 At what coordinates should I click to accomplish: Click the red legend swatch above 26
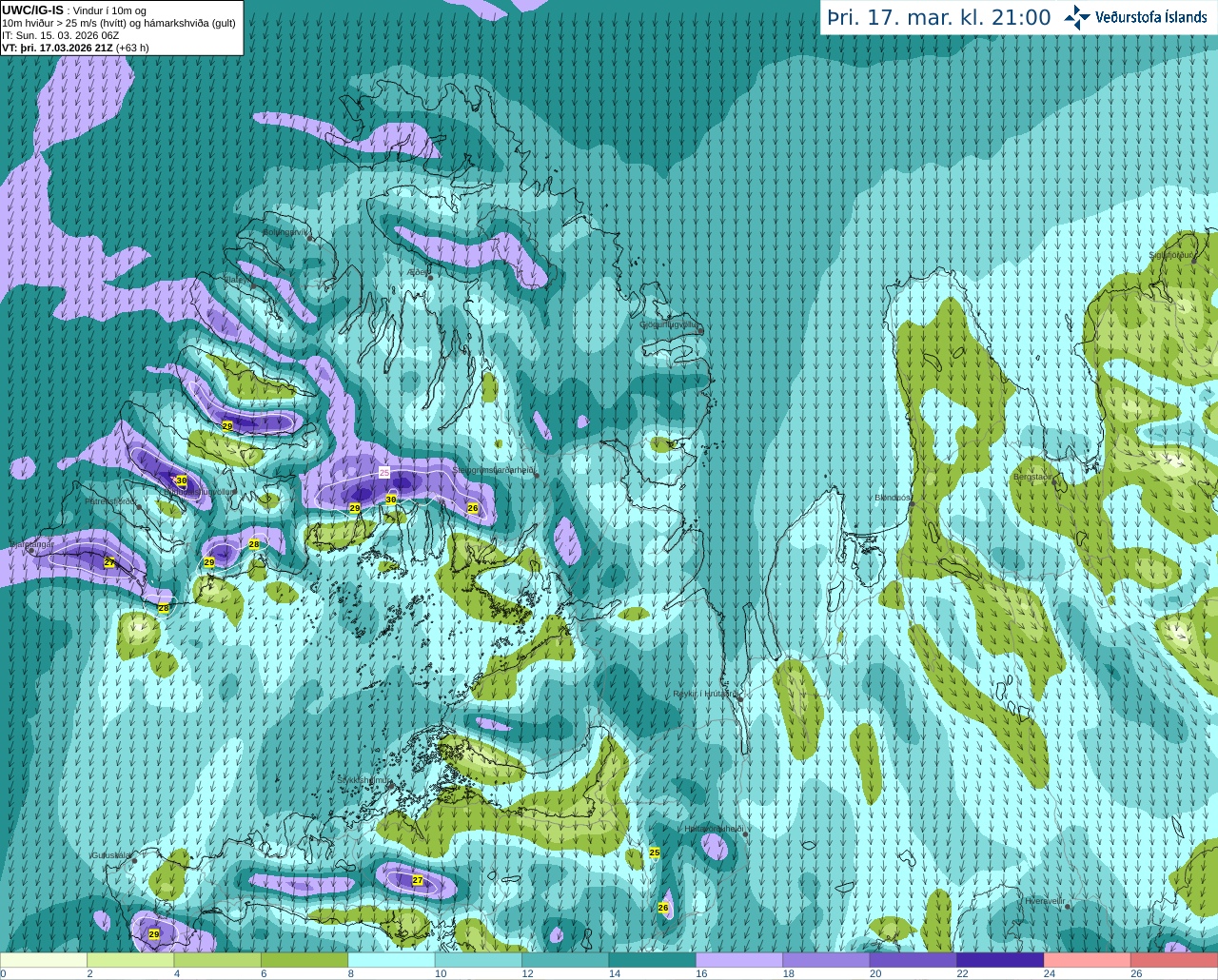(x=1174, y=960)
